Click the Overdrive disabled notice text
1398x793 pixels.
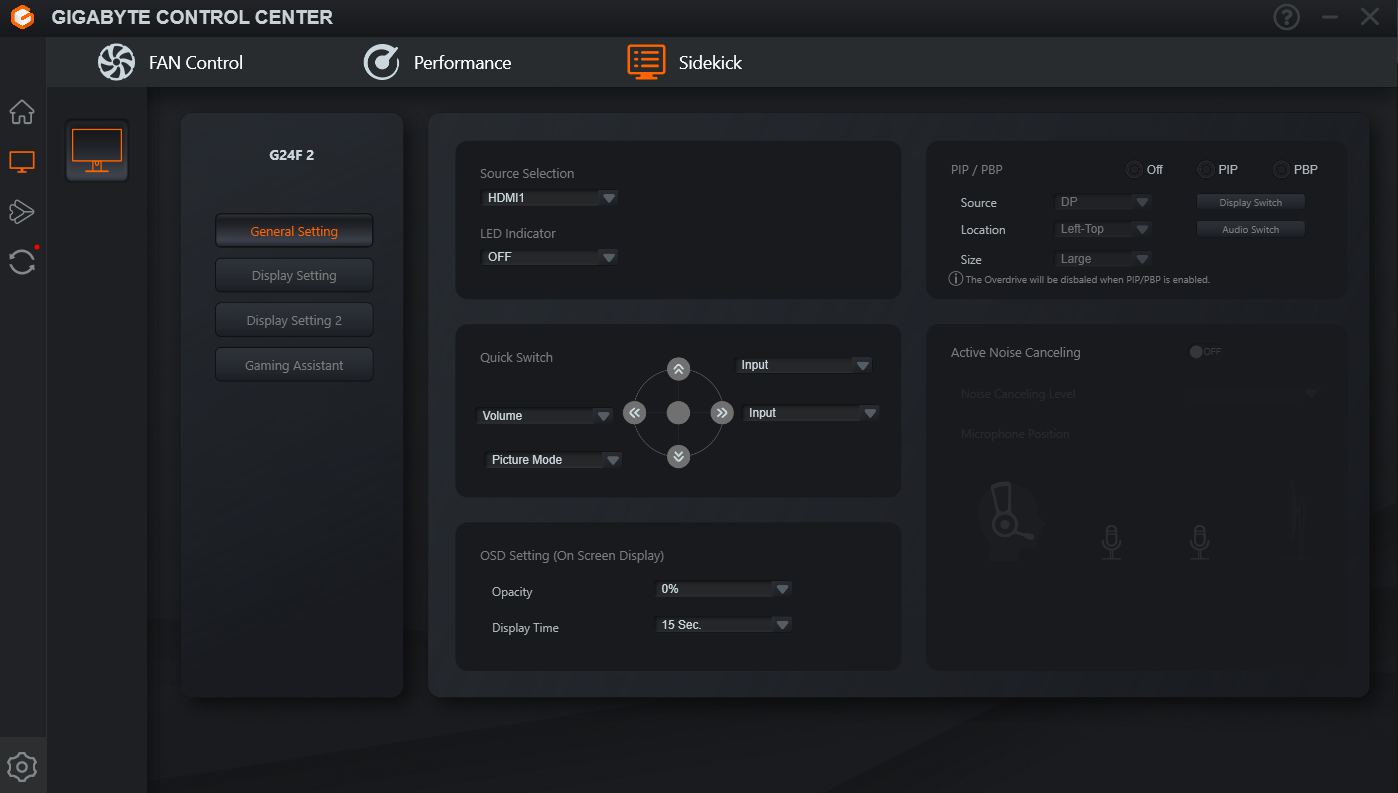point(1088,280)
